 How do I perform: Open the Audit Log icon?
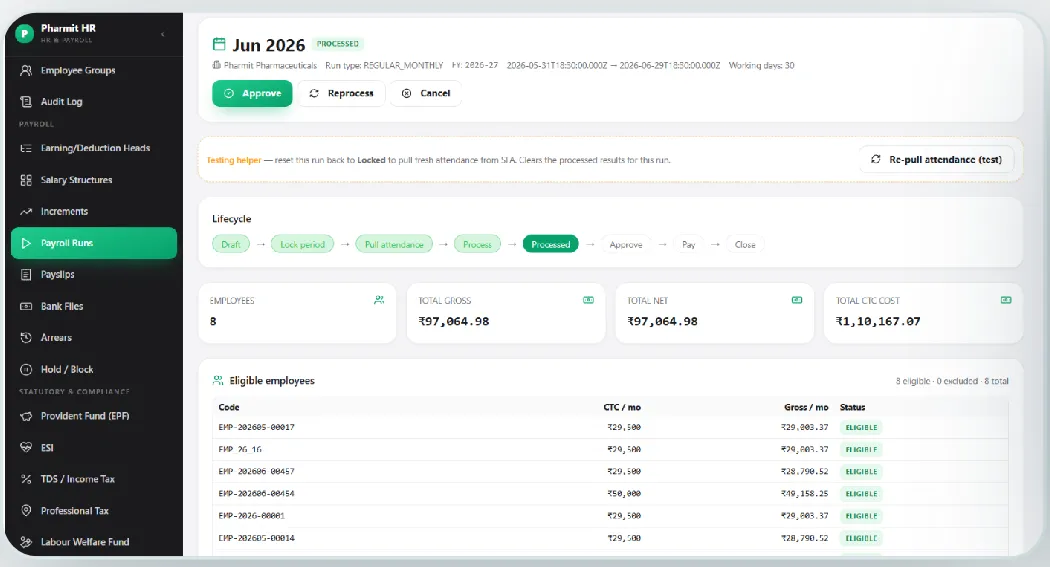(x=26, y=102)
